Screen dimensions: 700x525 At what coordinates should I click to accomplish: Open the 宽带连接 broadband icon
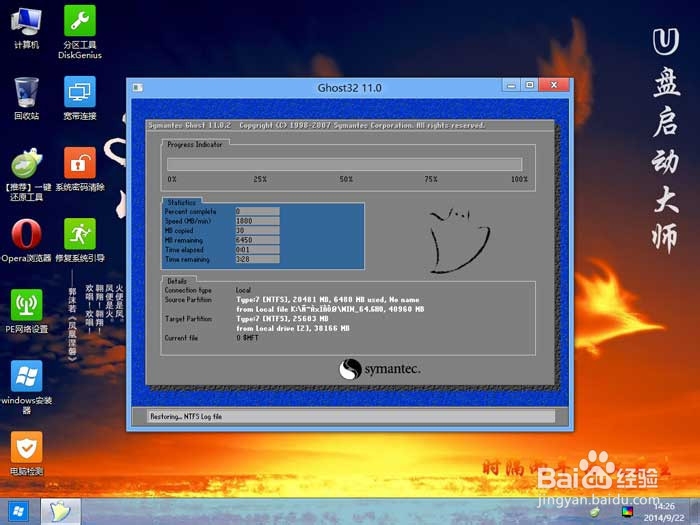(x=79, y=98)
